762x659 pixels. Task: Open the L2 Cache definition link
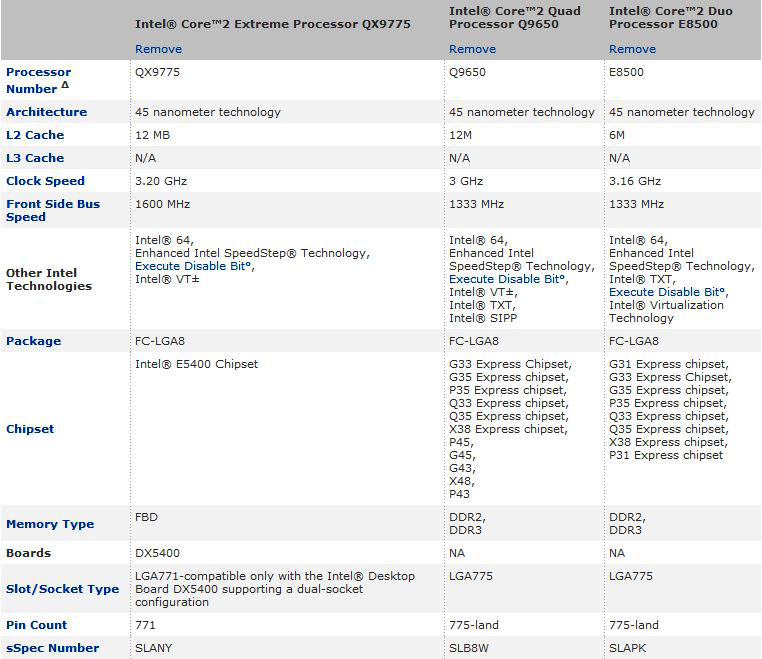pyautogui.click(x=35, y=135)
